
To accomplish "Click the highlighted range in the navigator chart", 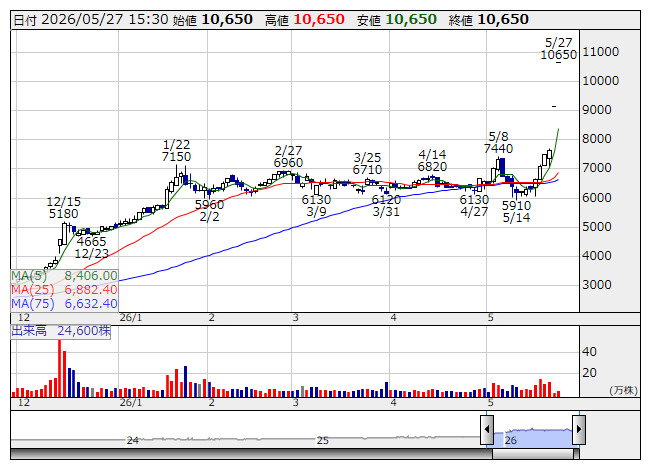I will [x=533, y=437].
